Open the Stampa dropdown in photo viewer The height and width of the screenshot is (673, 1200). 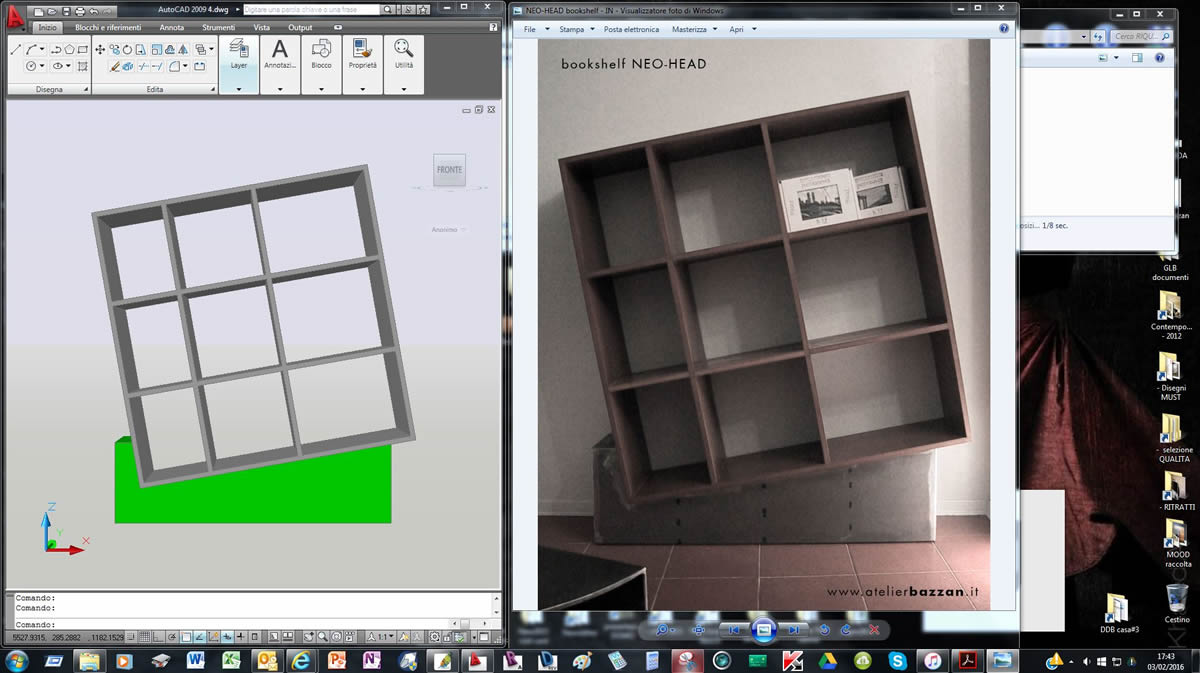(576, 30)
